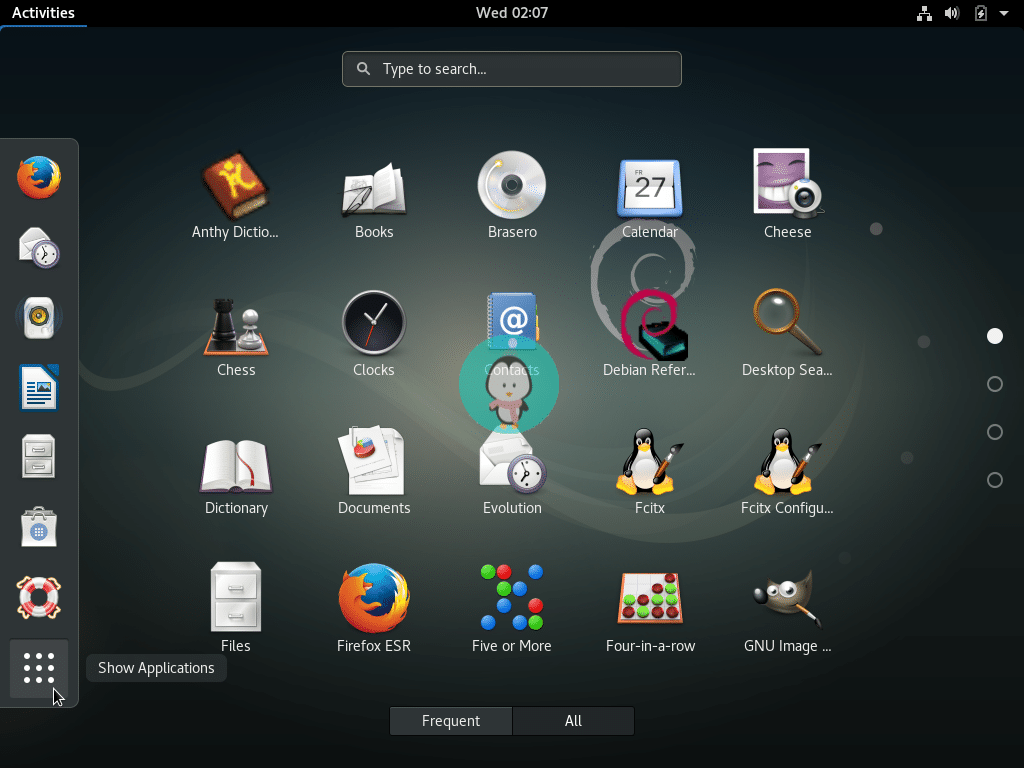The image size is (1024, 768).
Task: Open the Four-in-a-row game
Action: (x=650, y=598)
